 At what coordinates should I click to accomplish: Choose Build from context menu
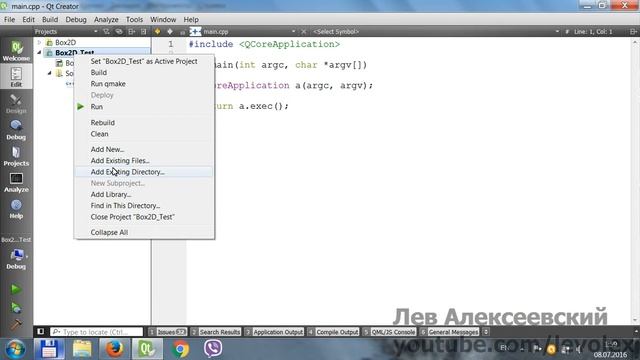[144, 72]
